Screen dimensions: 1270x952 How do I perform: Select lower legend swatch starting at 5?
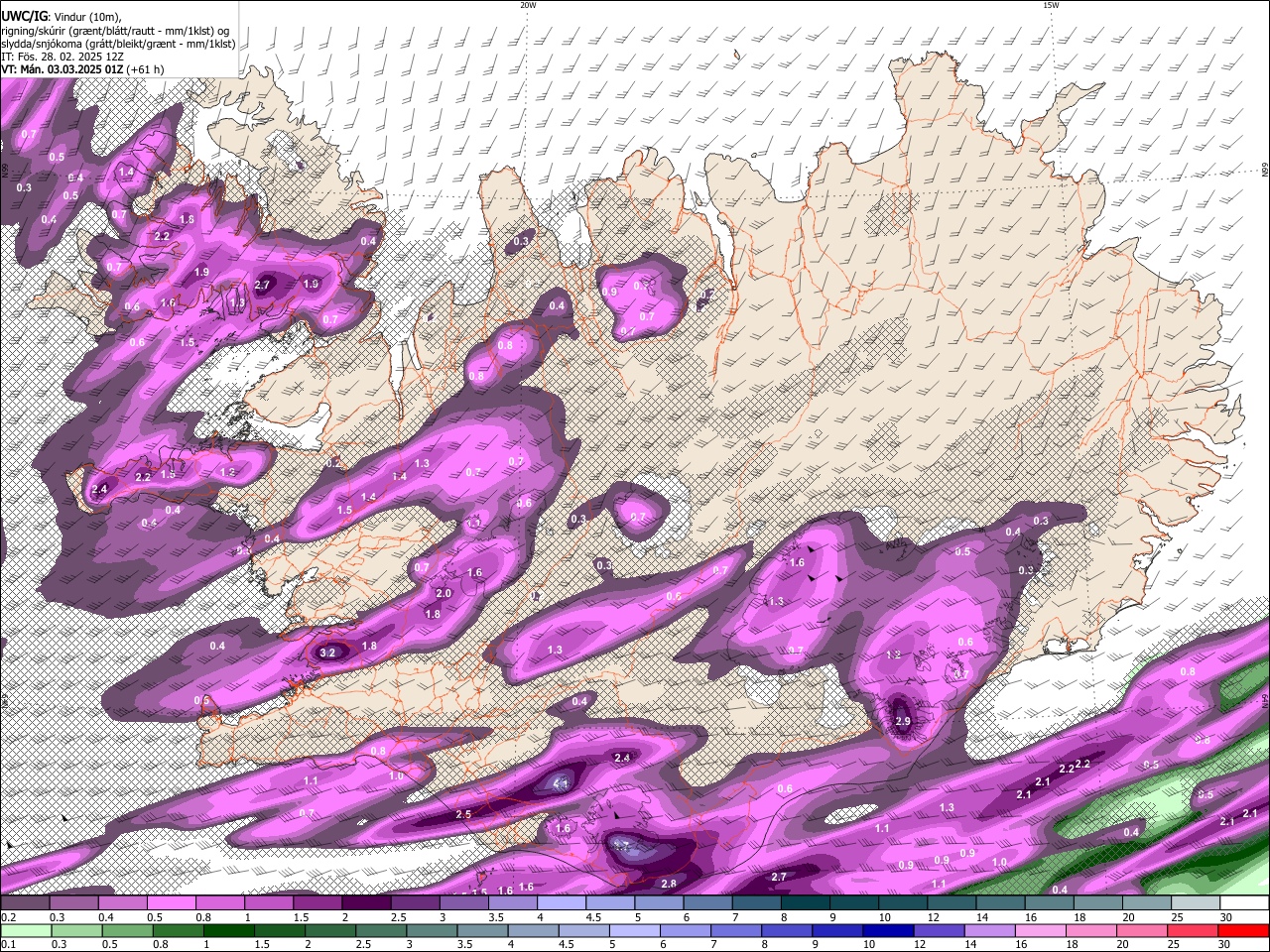pos(634,931)
